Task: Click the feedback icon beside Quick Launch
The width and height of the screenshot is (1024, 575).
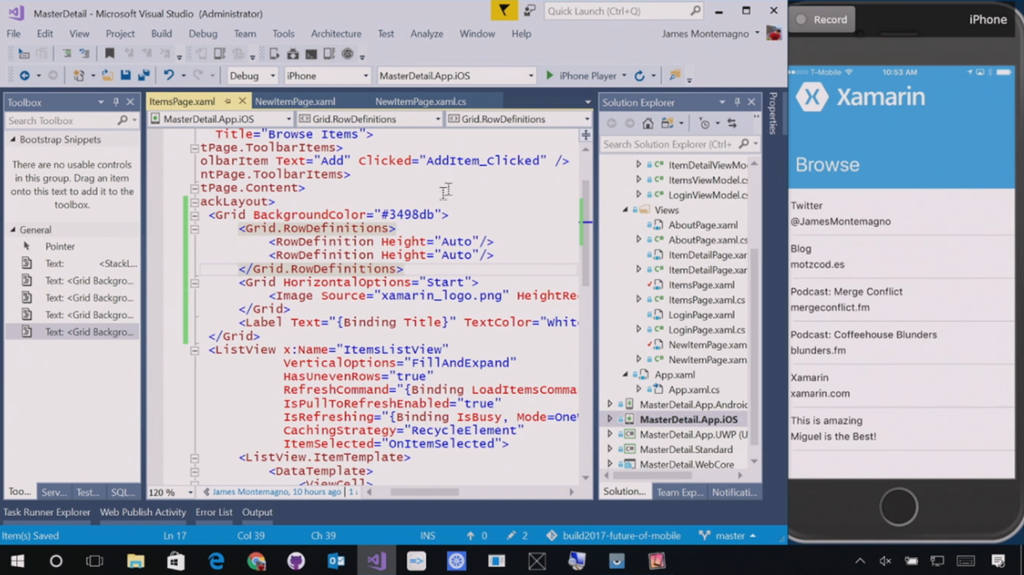Action: tap(530, 10)
